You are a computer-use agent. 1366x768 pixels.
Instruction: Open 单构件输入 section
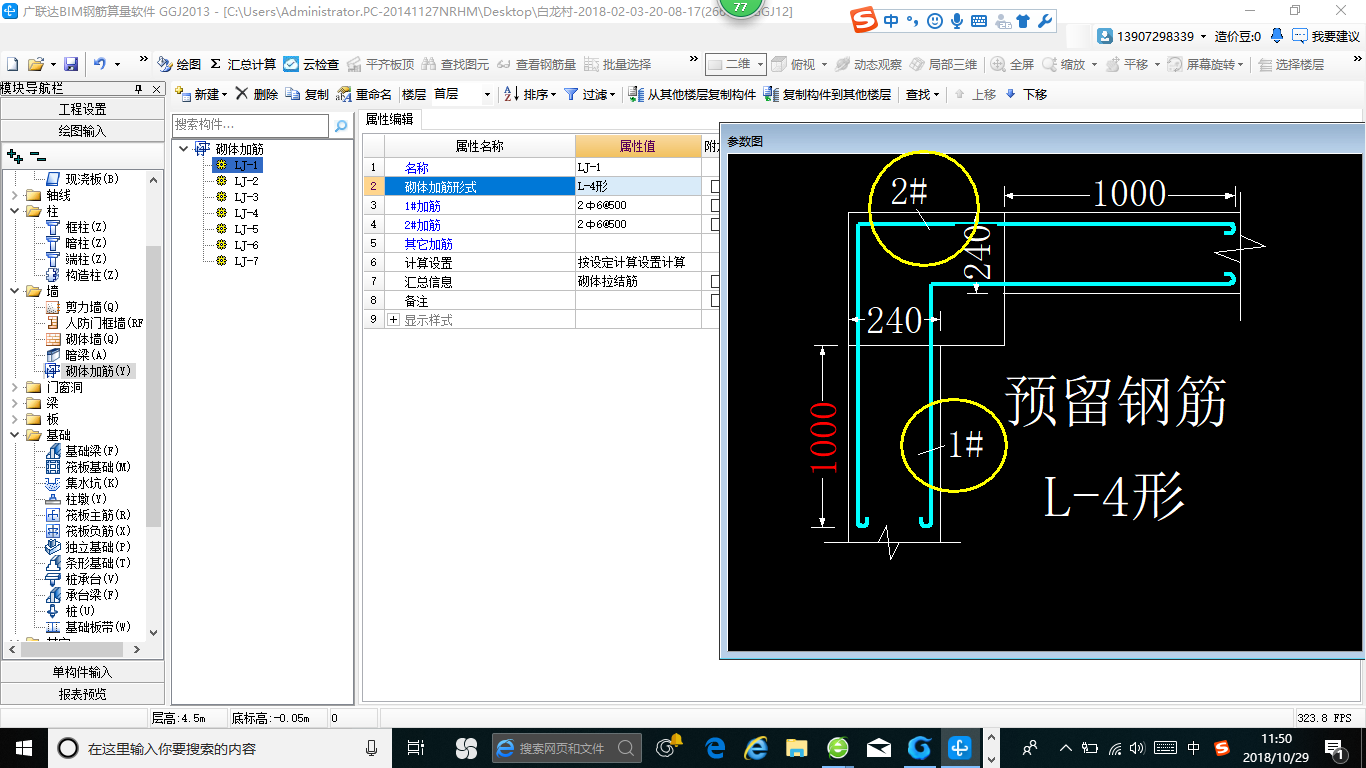pyautogui.click(x=82, y=672)
